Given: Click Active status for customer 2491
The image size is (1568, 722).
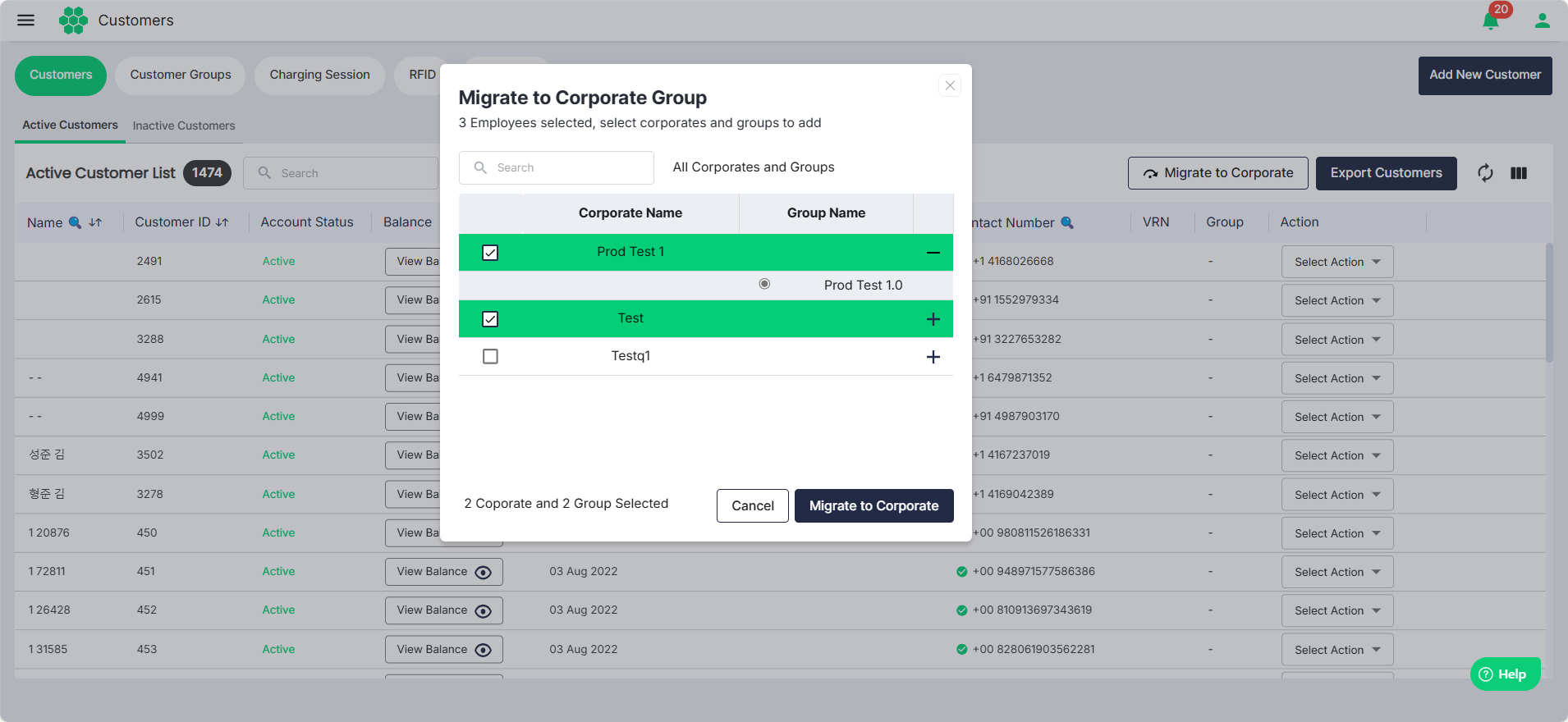Looking at the screenshot, I should pos(278,262).
